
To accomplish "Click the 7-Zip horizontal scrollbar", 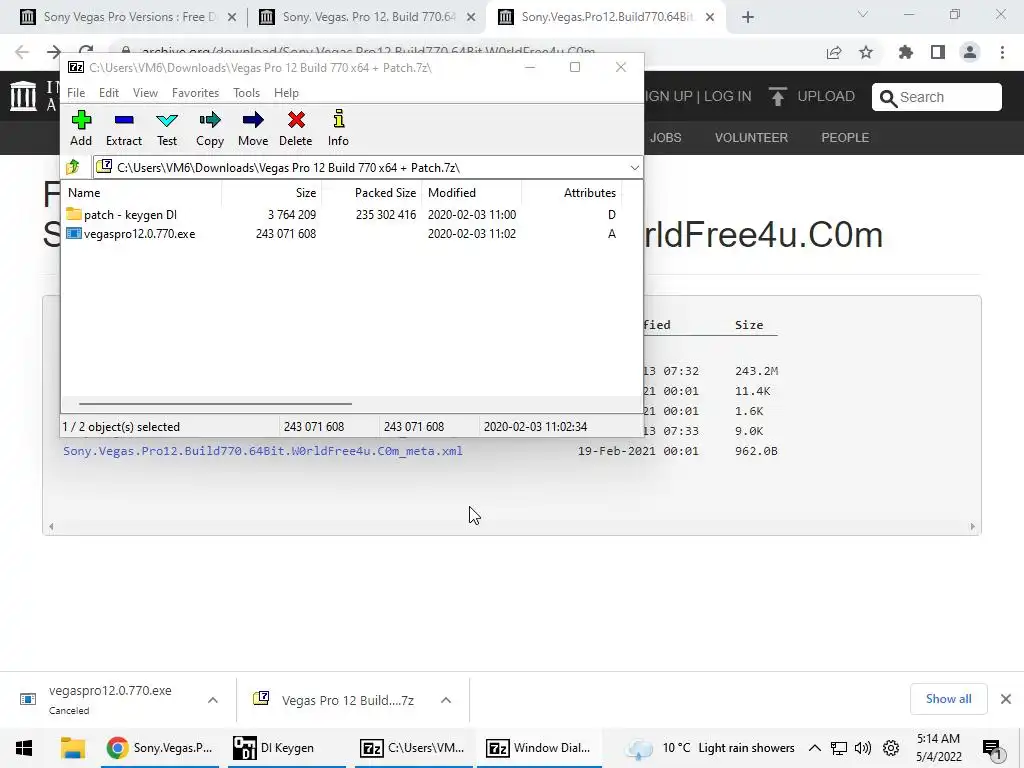I will coord(216,404).
